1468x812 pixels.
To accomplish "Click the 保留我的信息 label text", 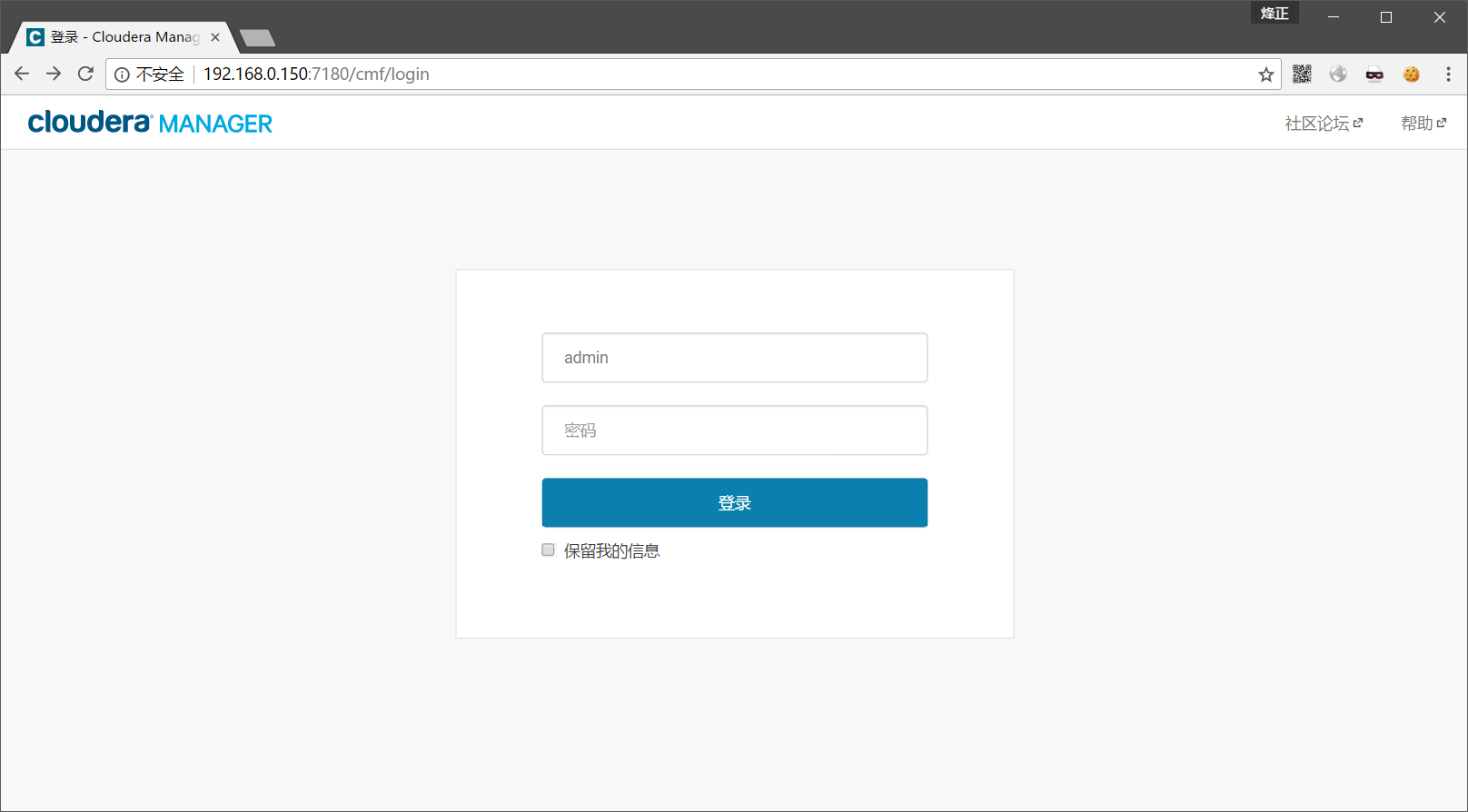I will click(611, 550).
